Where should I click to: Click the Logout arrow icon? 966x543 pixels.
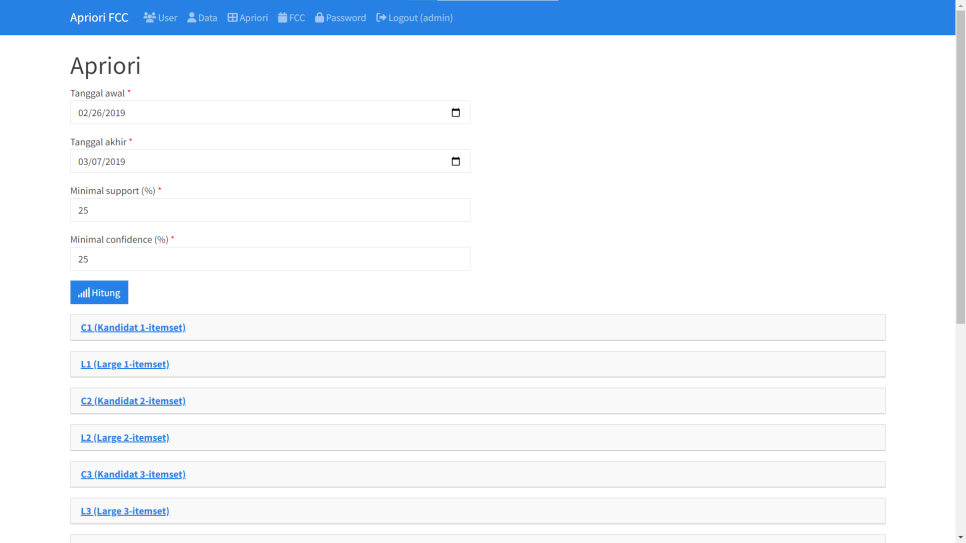(x=381, y=18)
